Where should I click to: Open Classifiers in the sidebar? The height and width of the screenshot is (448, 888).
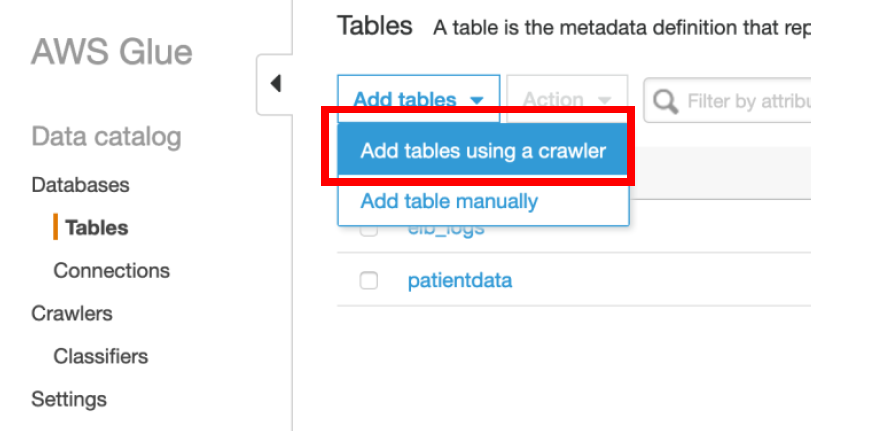pos(101,356)
